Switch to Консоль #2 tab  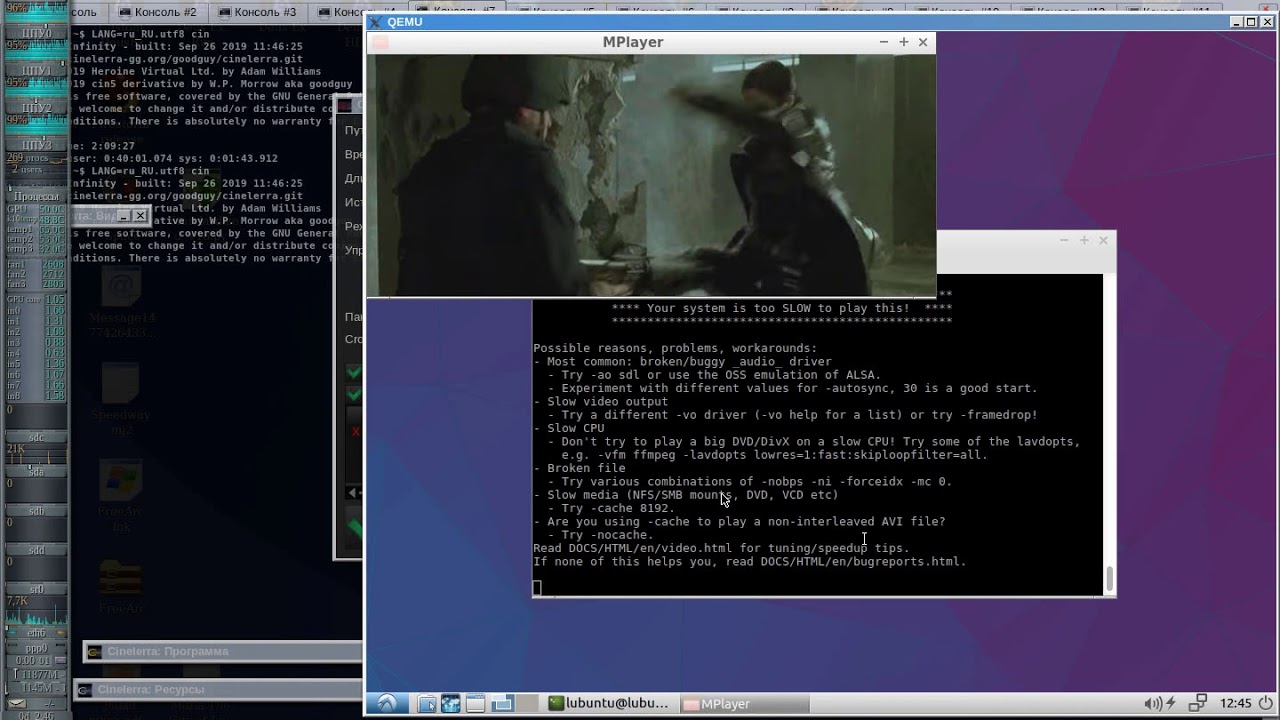click(158, 12)
